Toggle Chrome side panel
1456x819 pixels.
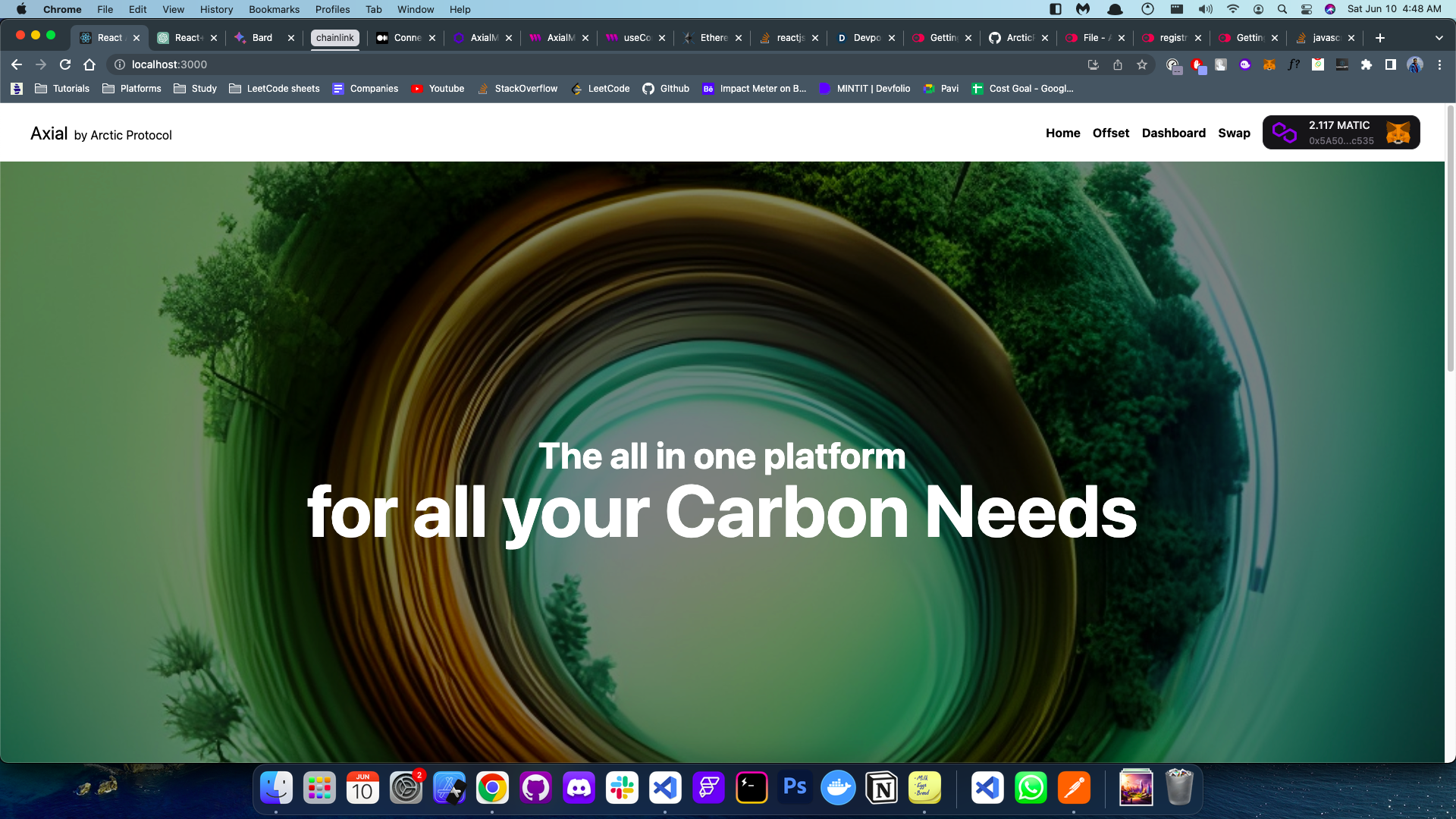[x=1390, y=64]
